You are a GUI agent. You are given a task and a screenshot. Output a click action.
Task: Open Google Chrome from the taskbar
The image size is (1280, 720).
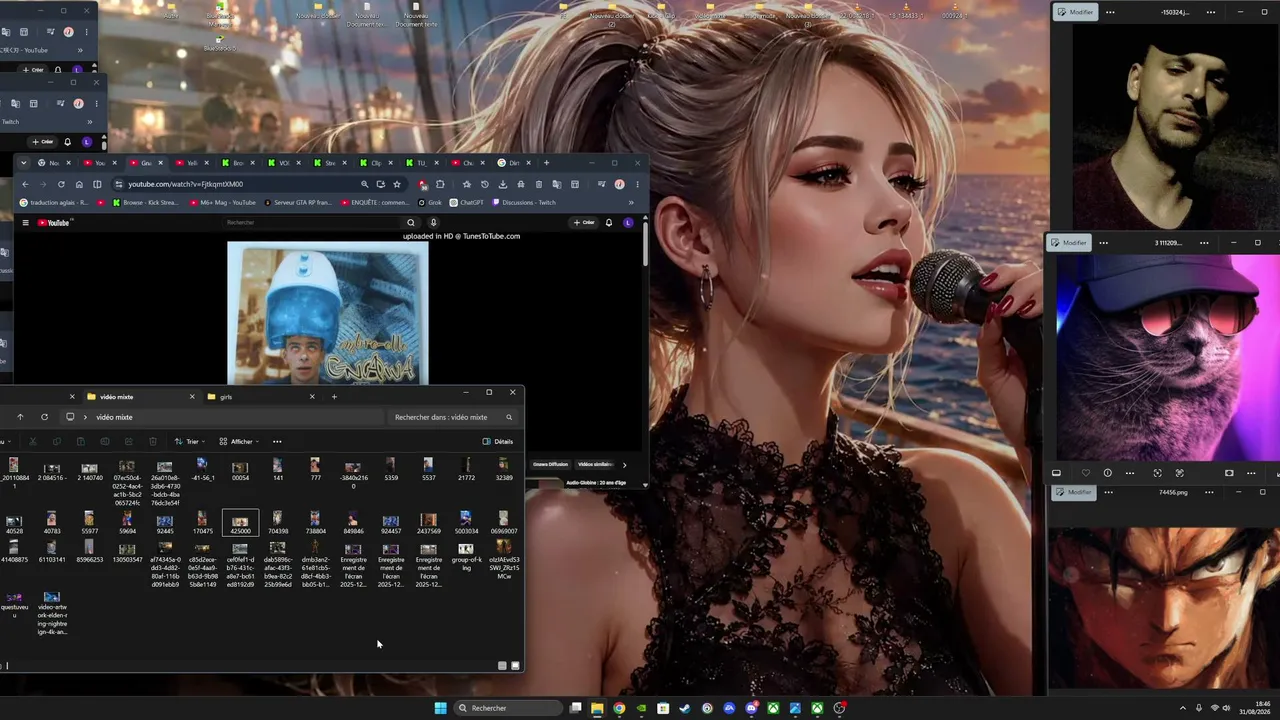click(x=619, y=708)
